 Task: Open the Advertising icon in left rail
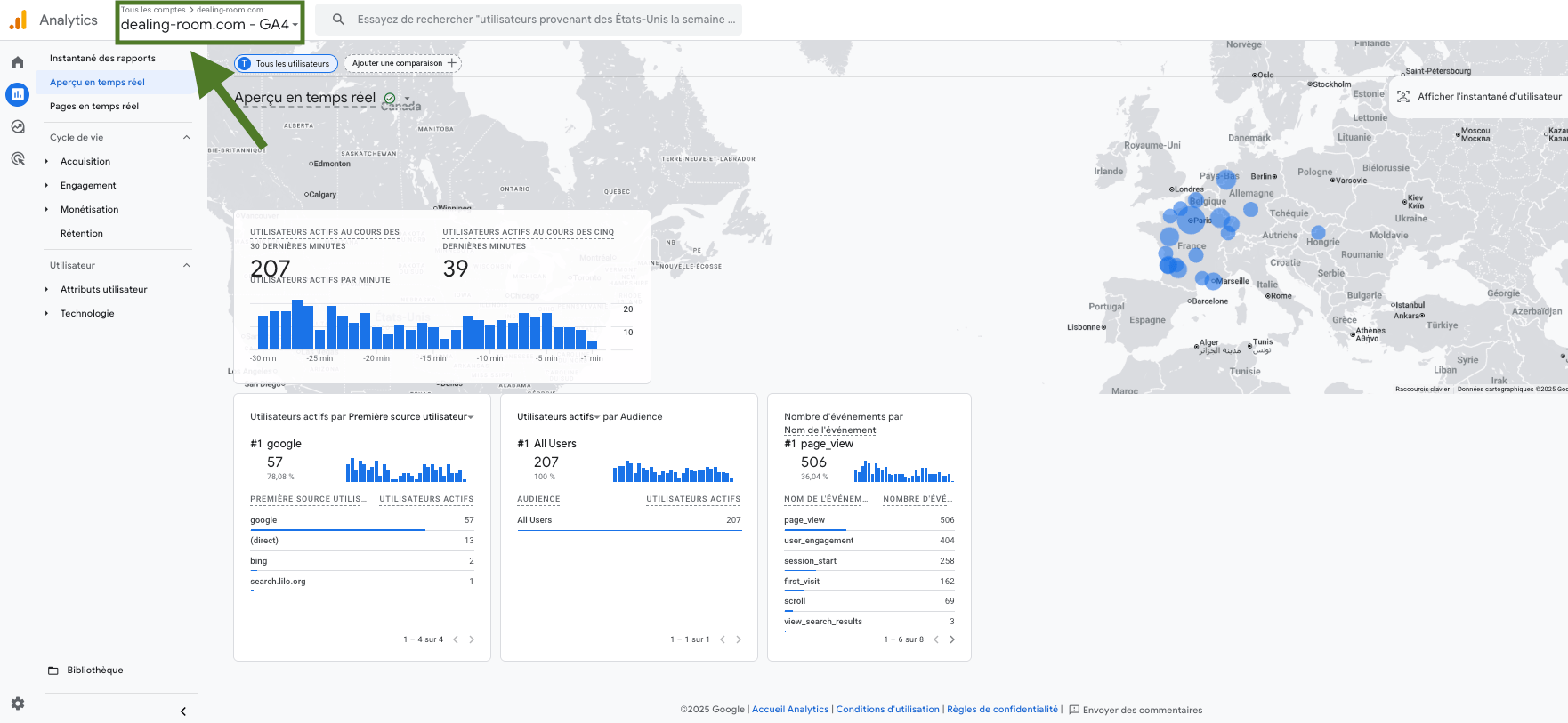tap(18, 158)
